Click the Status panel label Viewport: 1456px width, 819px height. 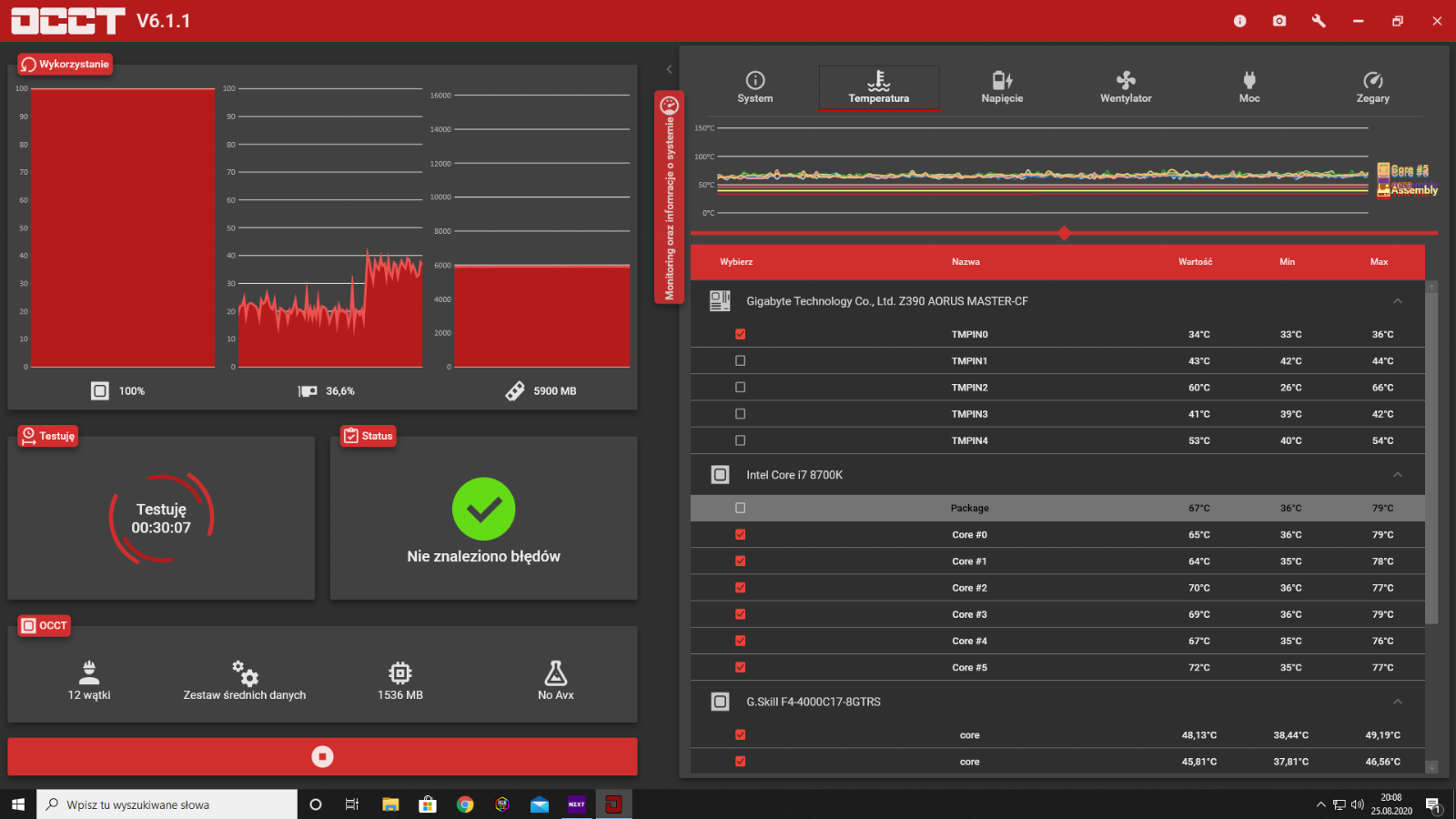pos(369,436)
